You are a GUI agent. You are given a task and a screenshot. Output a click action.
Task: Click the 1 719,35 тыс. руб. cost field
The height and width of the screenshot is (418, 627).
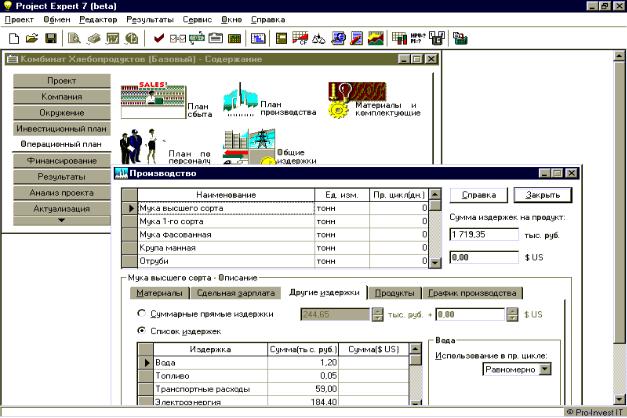pyautogui.click(x=484, y=234)
